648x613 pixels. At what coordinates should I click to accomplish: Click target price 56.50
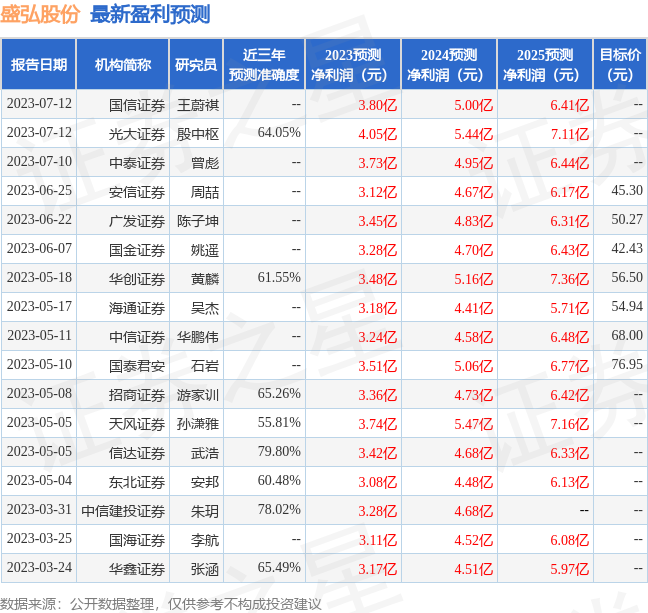coord(627,277)
